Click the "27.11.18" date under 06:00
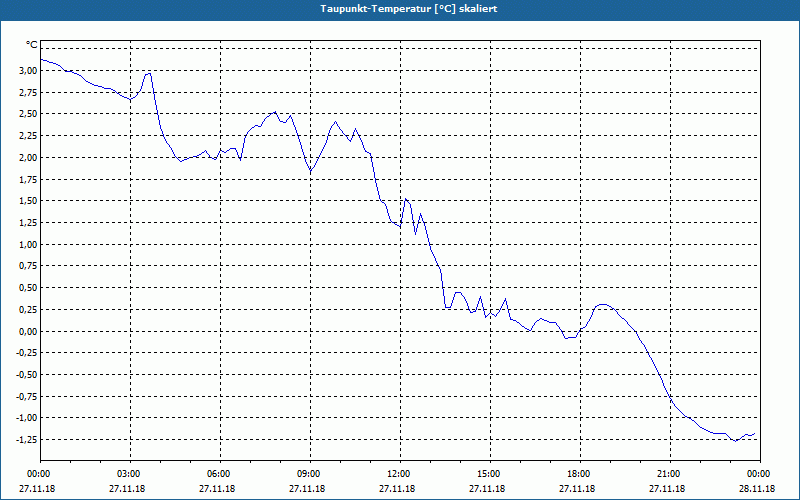This screenshot has width=800, height=500. (217, 489)
